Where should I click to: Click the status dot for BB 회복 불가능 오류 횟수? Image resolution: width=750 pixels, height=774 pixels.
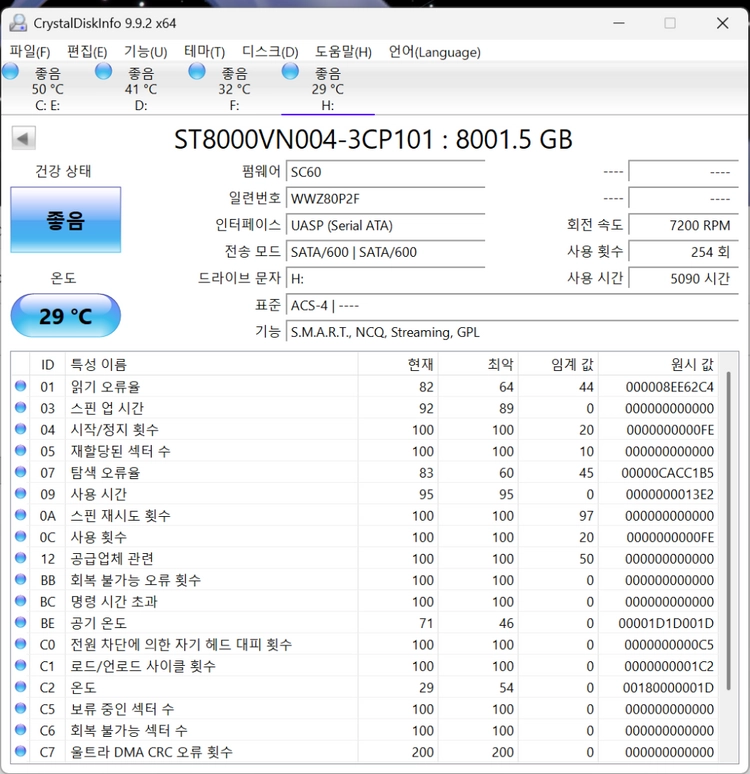pos(20,580)
